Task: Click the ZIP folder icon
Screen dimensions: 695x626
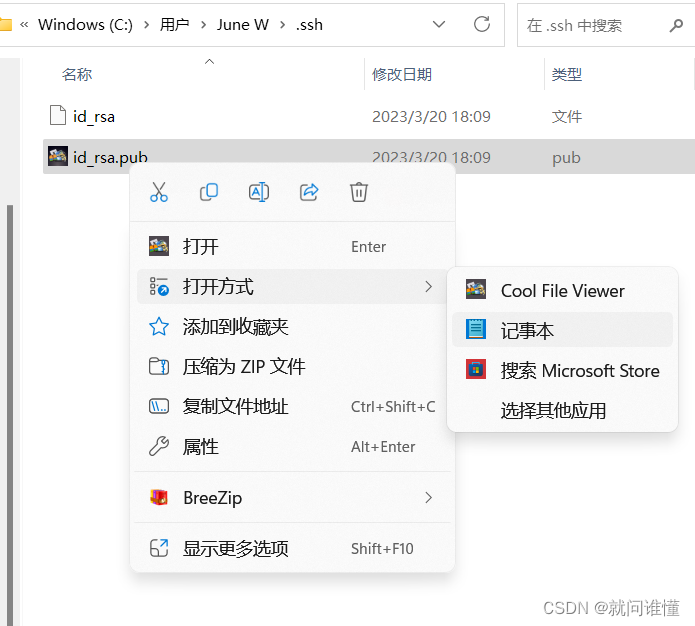Action: (x=159, y=367)
